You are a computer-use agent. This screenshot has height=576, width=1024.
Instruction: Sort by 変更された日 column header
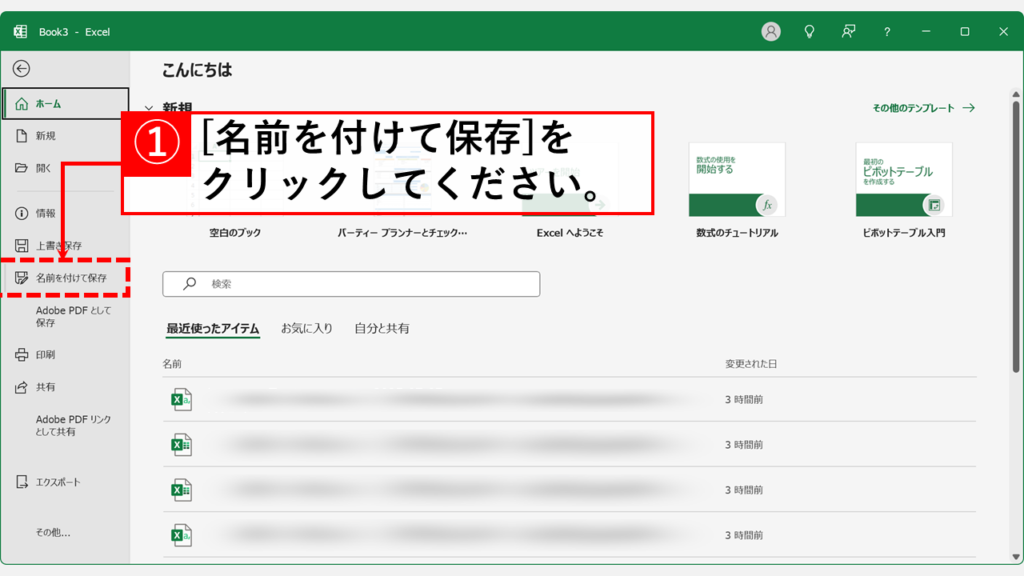(x=751, y=364)
